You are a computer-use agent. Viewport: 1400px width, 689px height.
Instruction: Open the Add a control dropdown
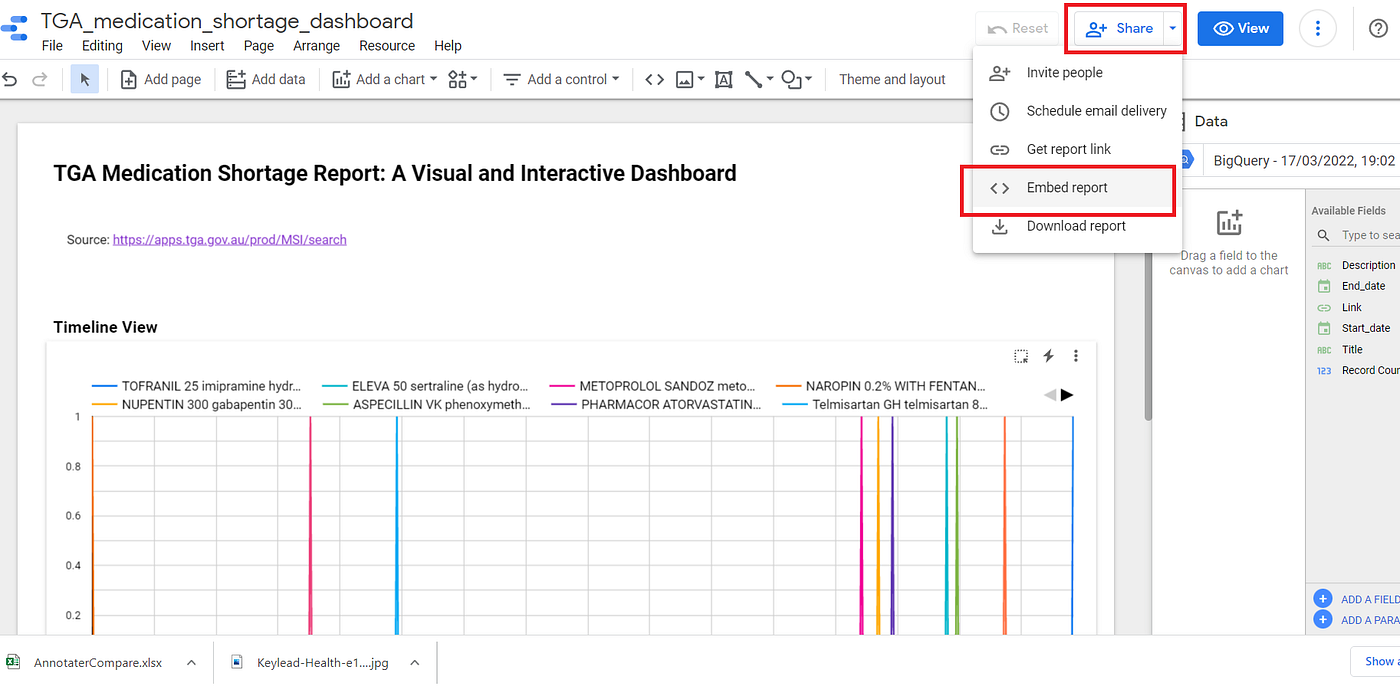coord(560,79)
